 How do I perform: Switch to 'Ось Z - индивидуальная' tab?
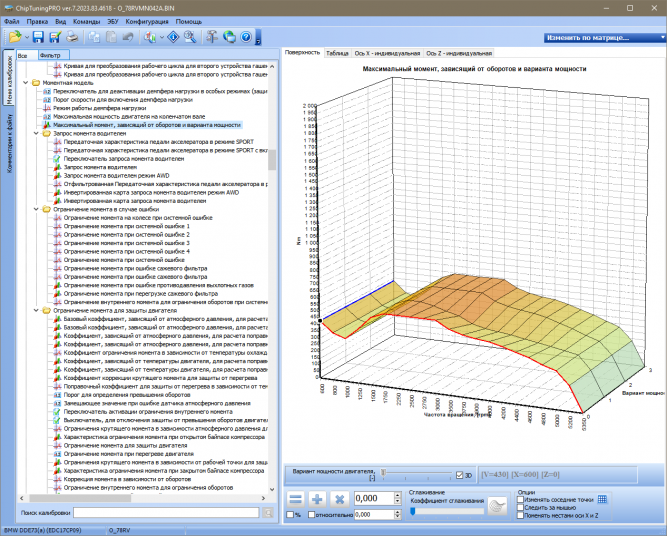coord(459,53)
